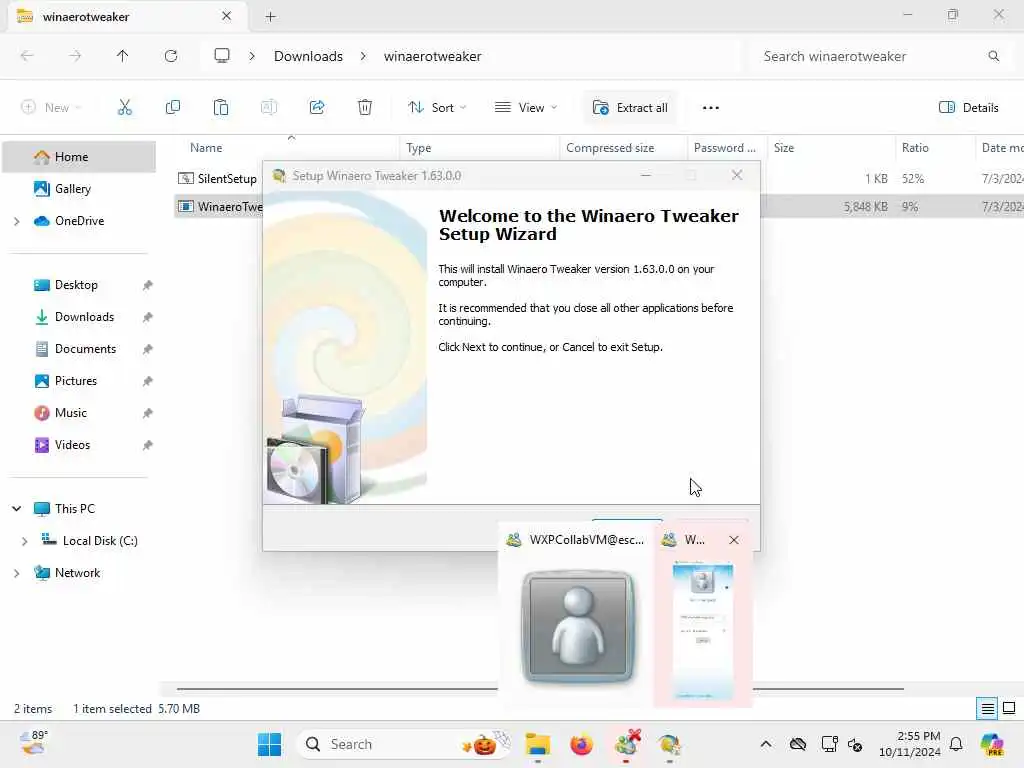Collapse the This PC tree node
The height and width of the screenshot is (768, 1024).
16,509
